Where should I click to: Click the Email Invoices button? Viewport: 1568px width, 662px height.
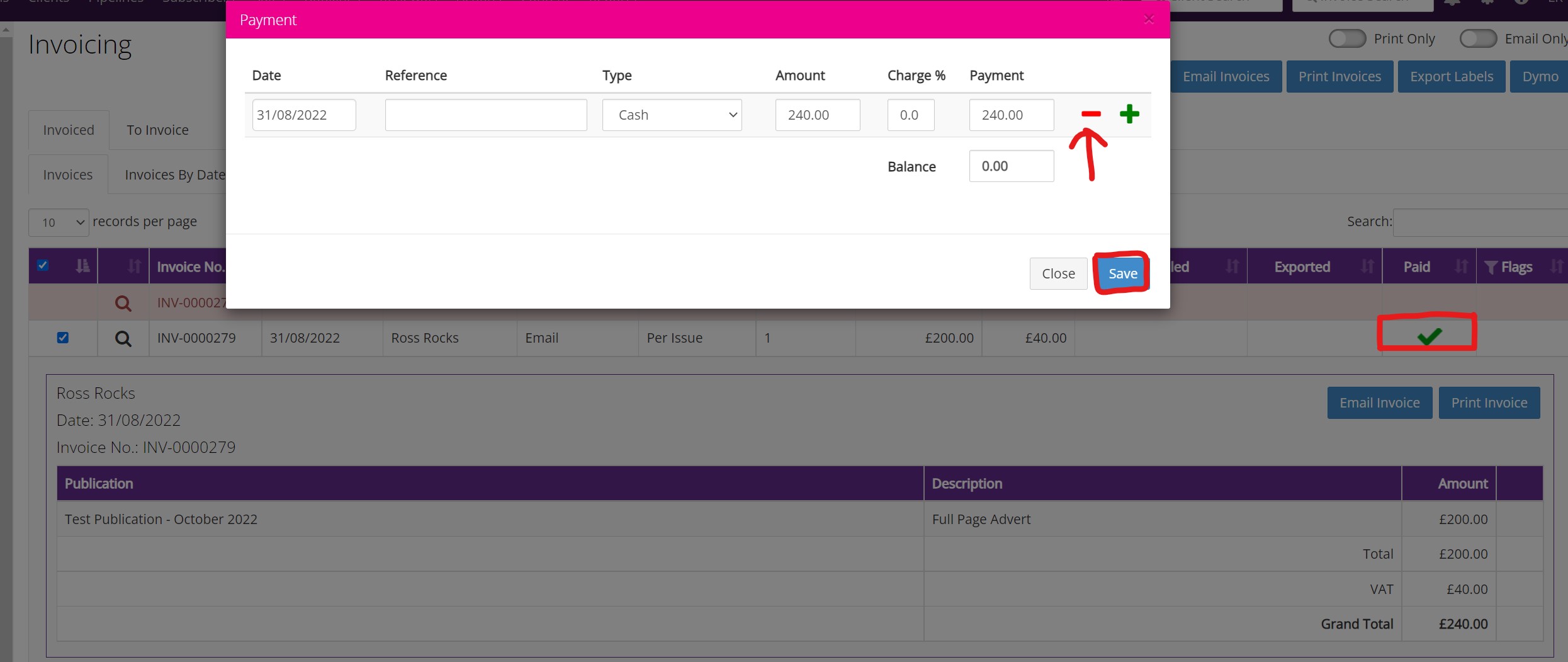pos(1226,76)
